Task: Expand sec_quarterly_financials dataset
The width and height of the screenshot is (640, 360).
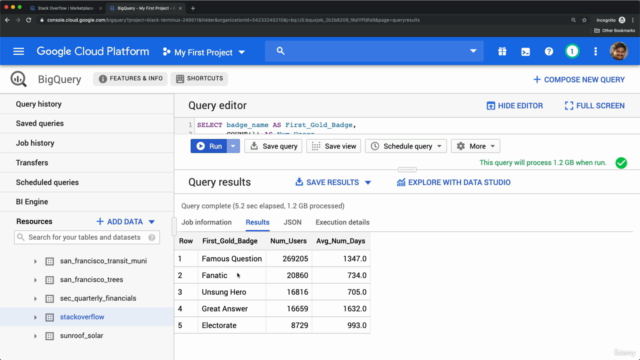Action: tap(35, 299)
